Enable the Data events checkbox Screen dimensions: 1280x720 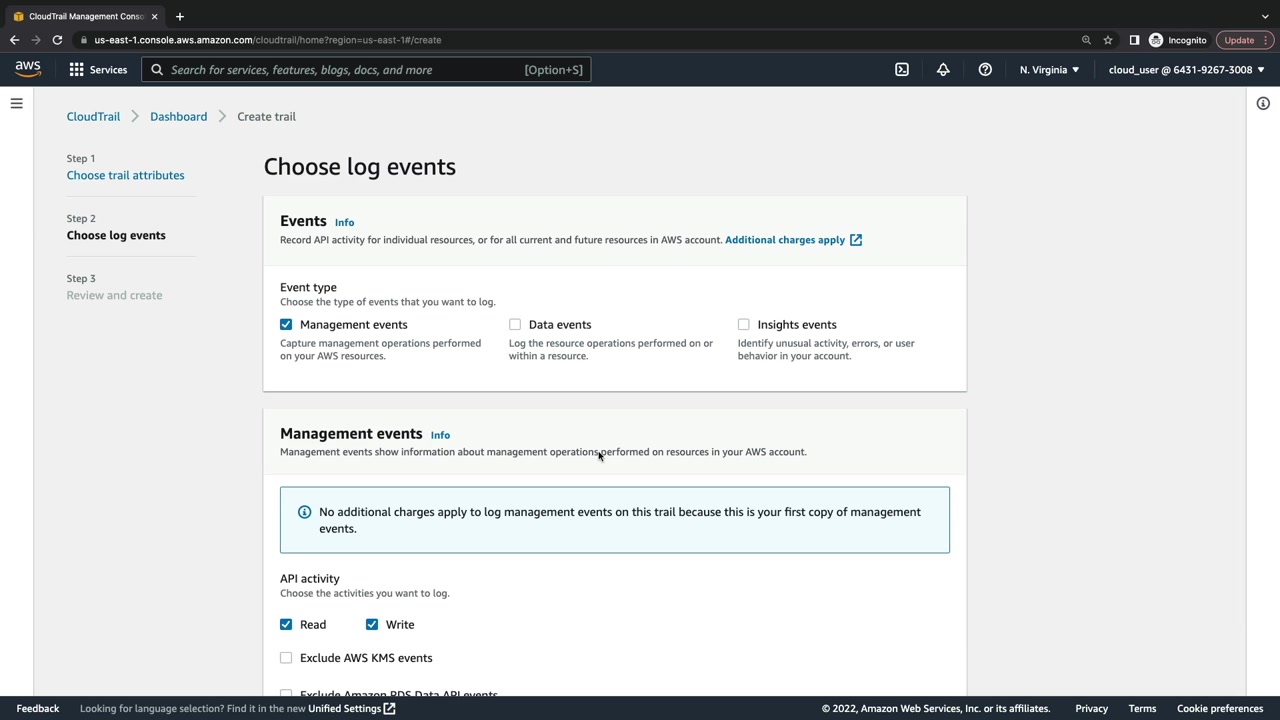click(x=515, y=325)
